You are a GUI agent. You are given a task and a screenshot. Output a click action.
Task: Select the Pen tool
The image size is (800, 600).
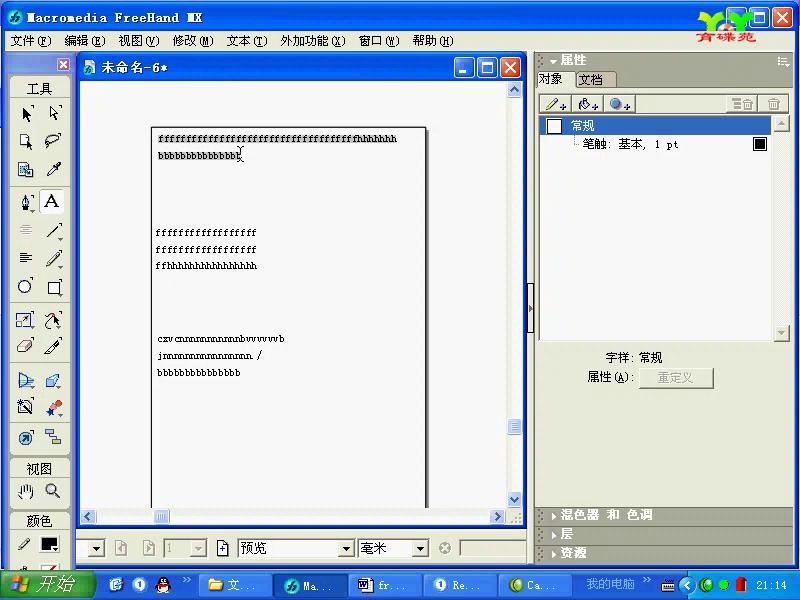pyautogui.click(x=26, y=202)
